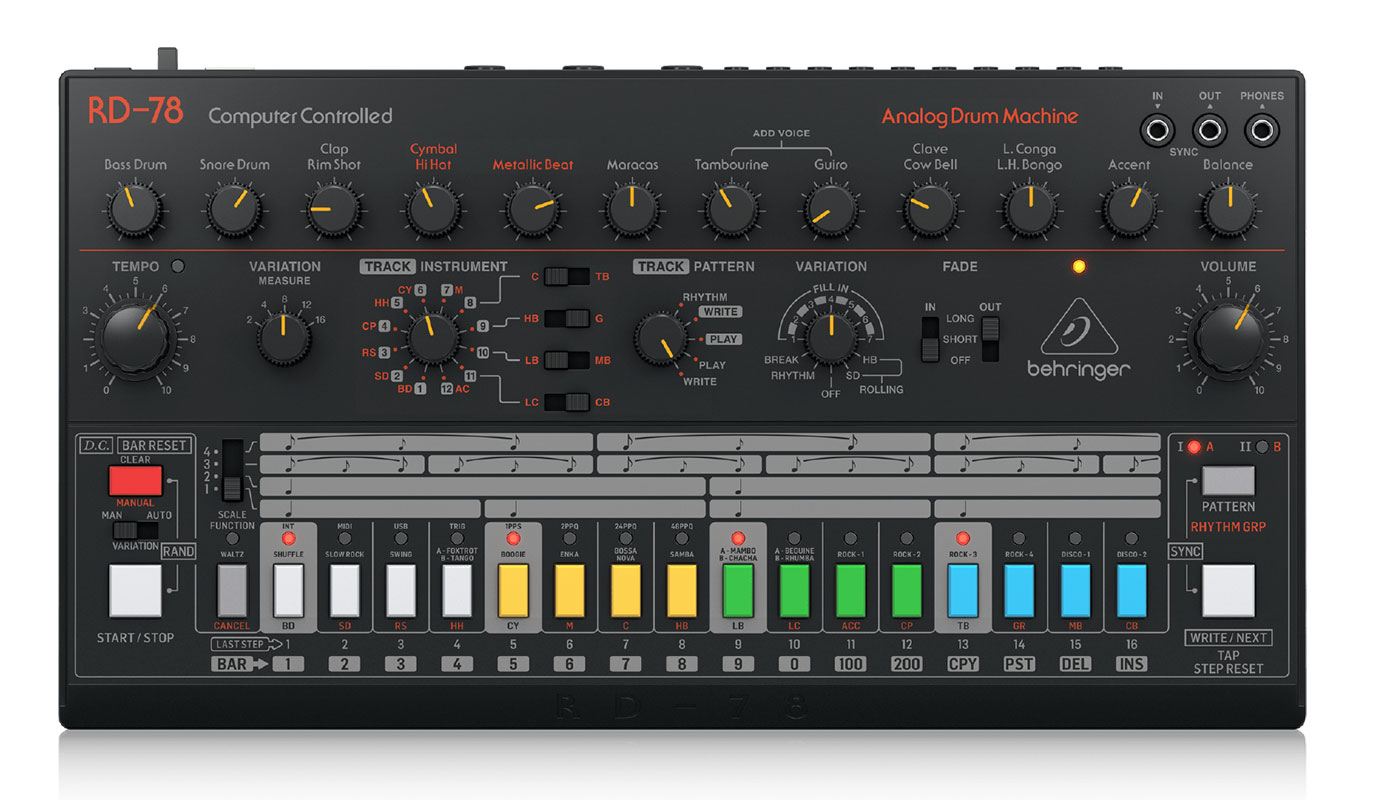
Task: Click the white Write/Next button
Action: click(1228, 591)
